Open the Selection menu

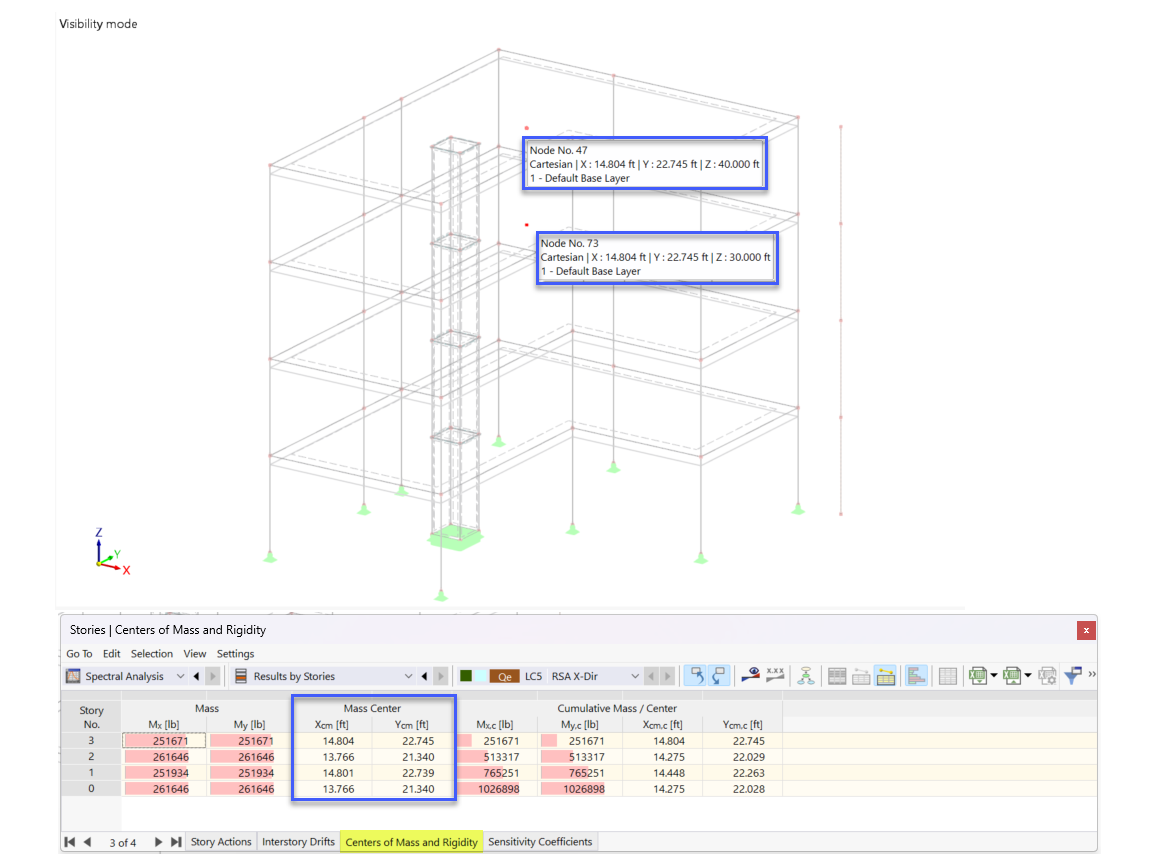[151, 654]
